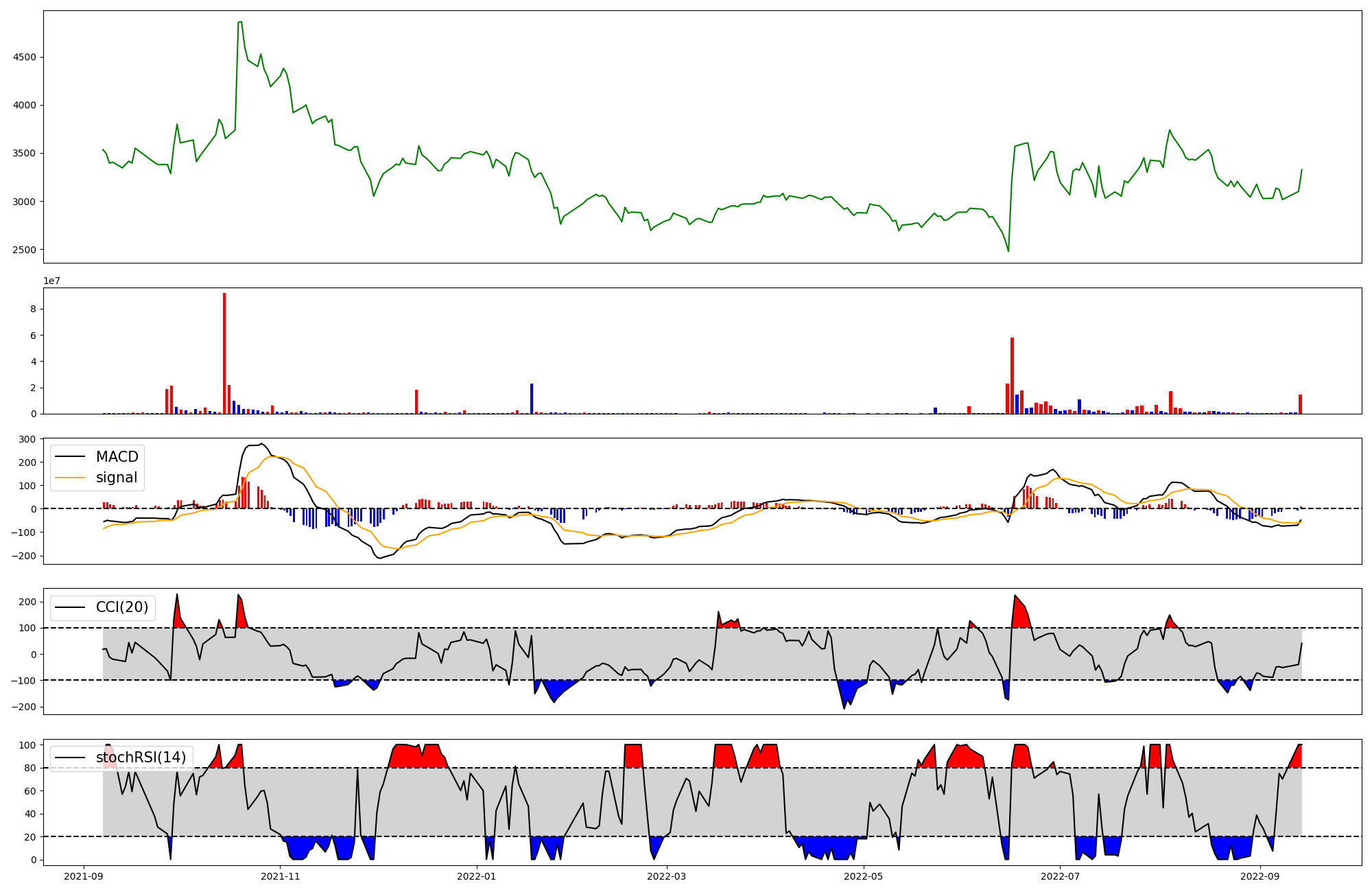
Task: Click the 2021-09 x-axis date label
Action: click(x=84, y=876)
